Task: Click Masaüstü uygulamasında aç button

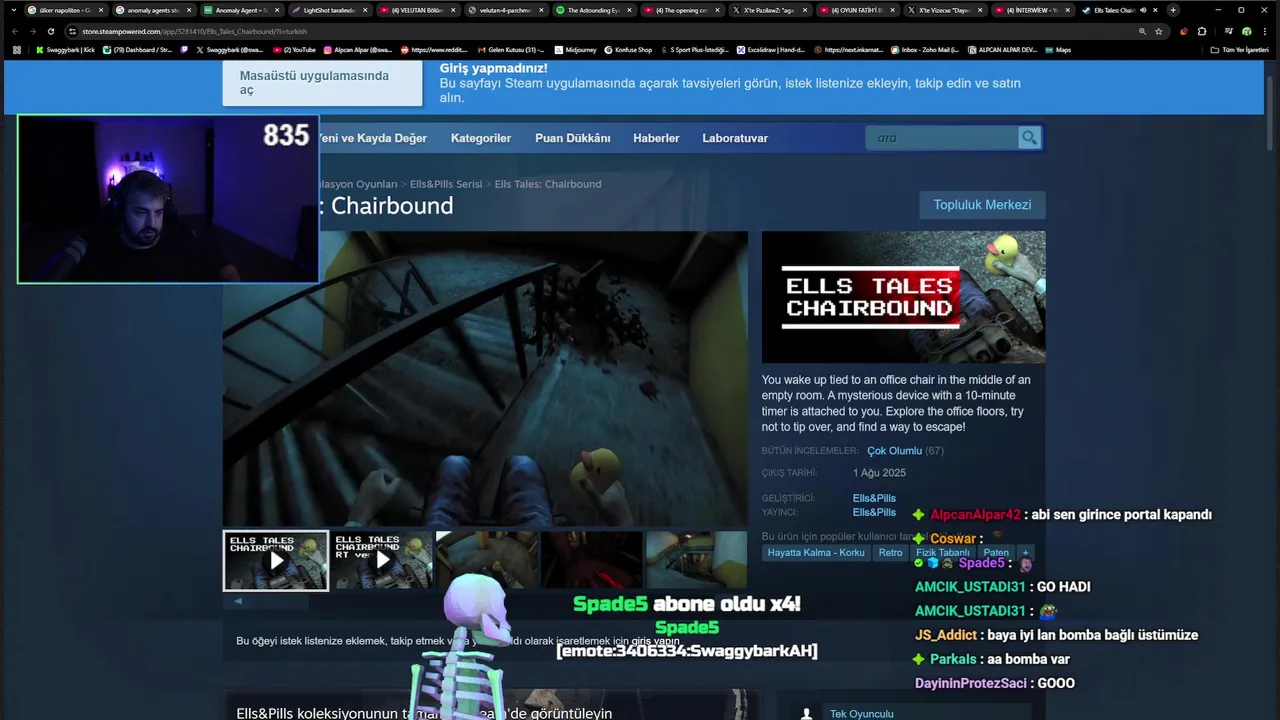Action: point(322,83)
